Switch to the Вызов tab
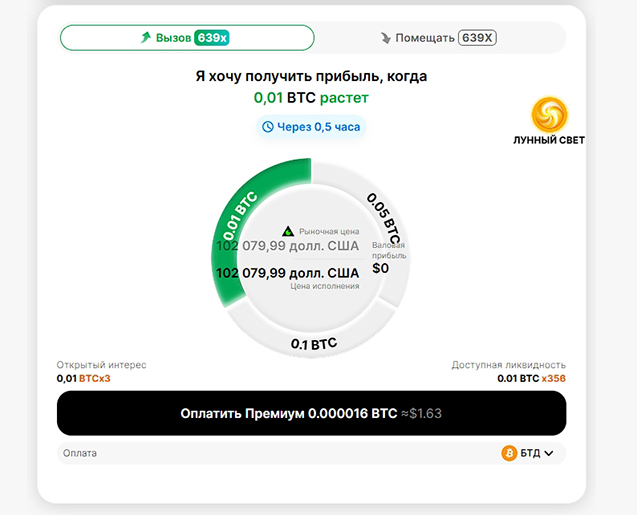This screenshot has height=515, width=637. click(x=187, y=38)
